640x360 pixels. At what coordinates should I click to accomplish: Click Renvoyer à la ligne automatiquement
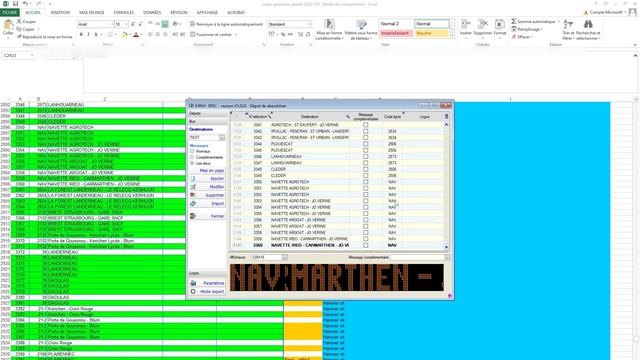pos(227,24)
